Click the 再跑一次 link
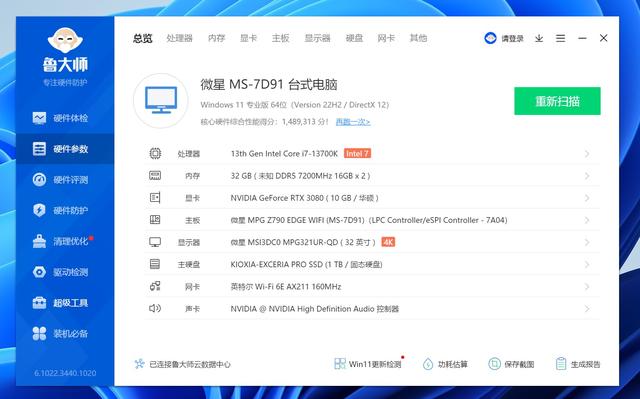 353,122
